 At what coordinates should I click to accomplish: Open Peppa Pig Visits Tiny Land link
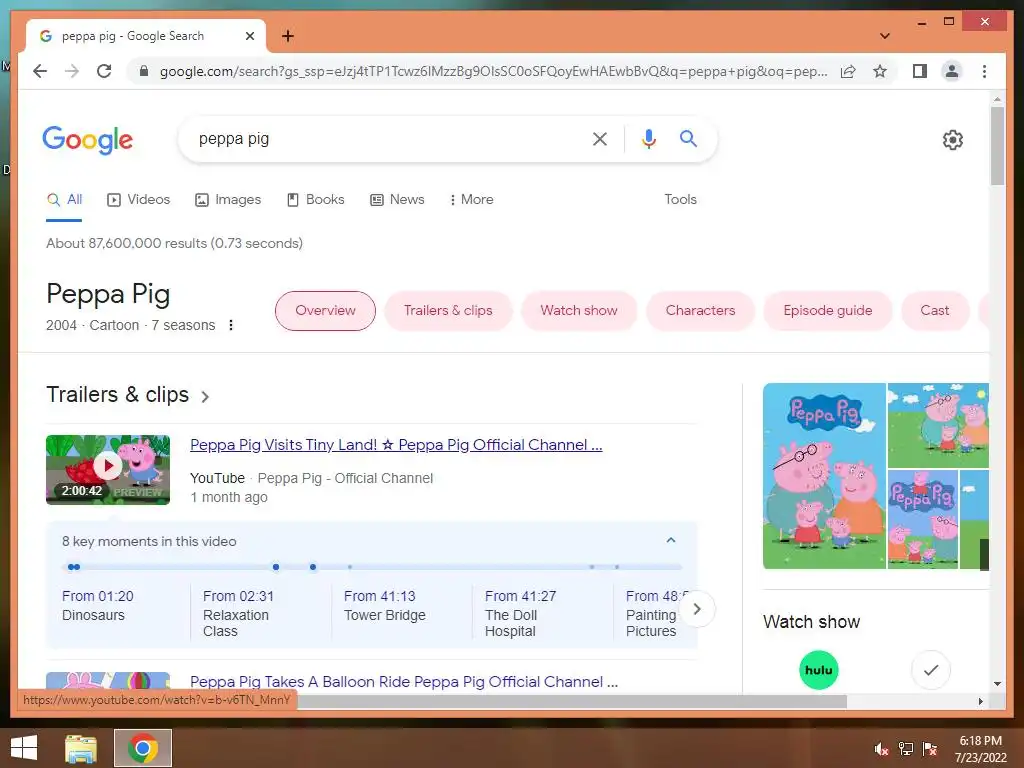[396, 445]
